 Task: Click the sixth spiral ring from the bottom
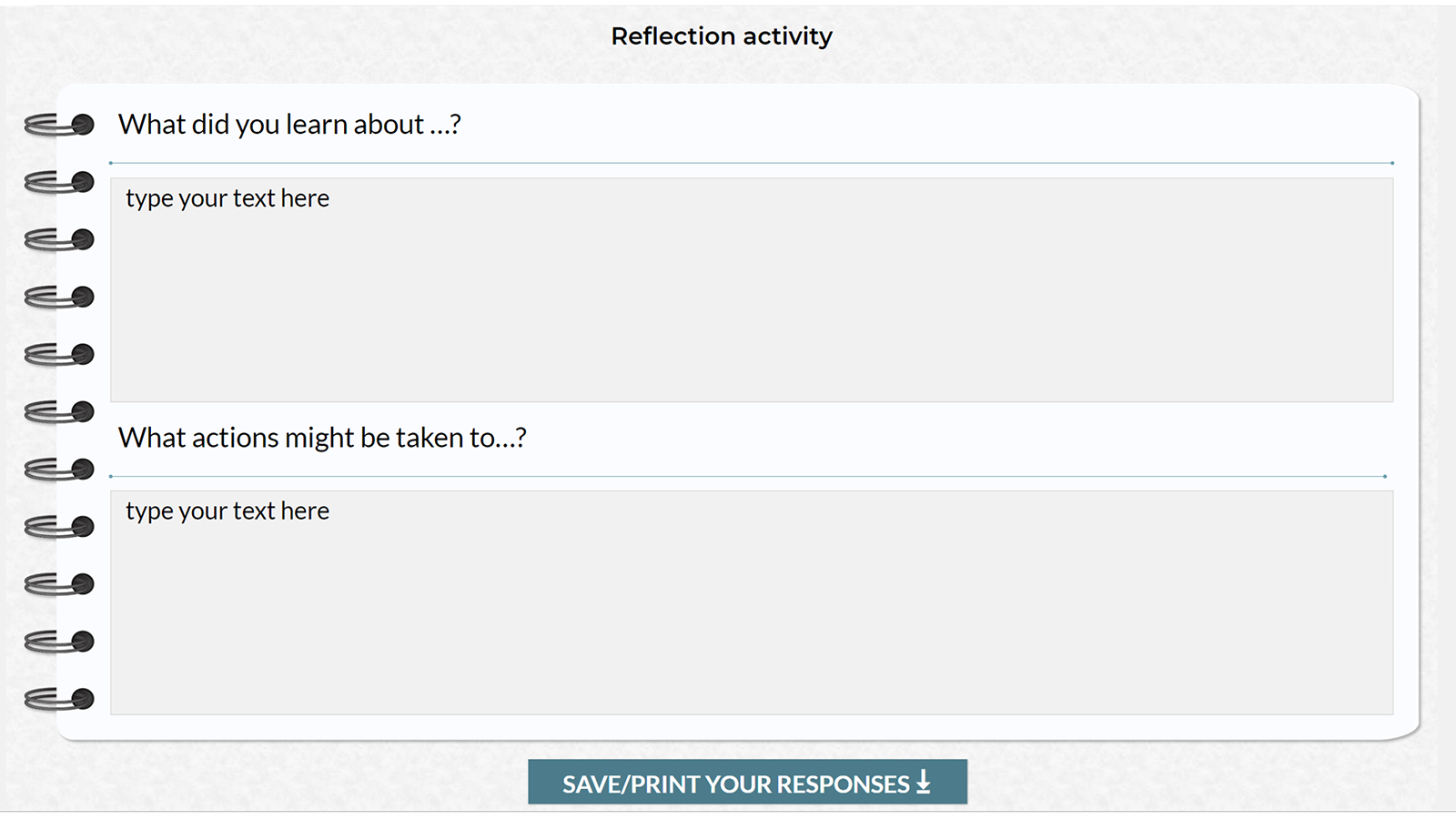59,411
